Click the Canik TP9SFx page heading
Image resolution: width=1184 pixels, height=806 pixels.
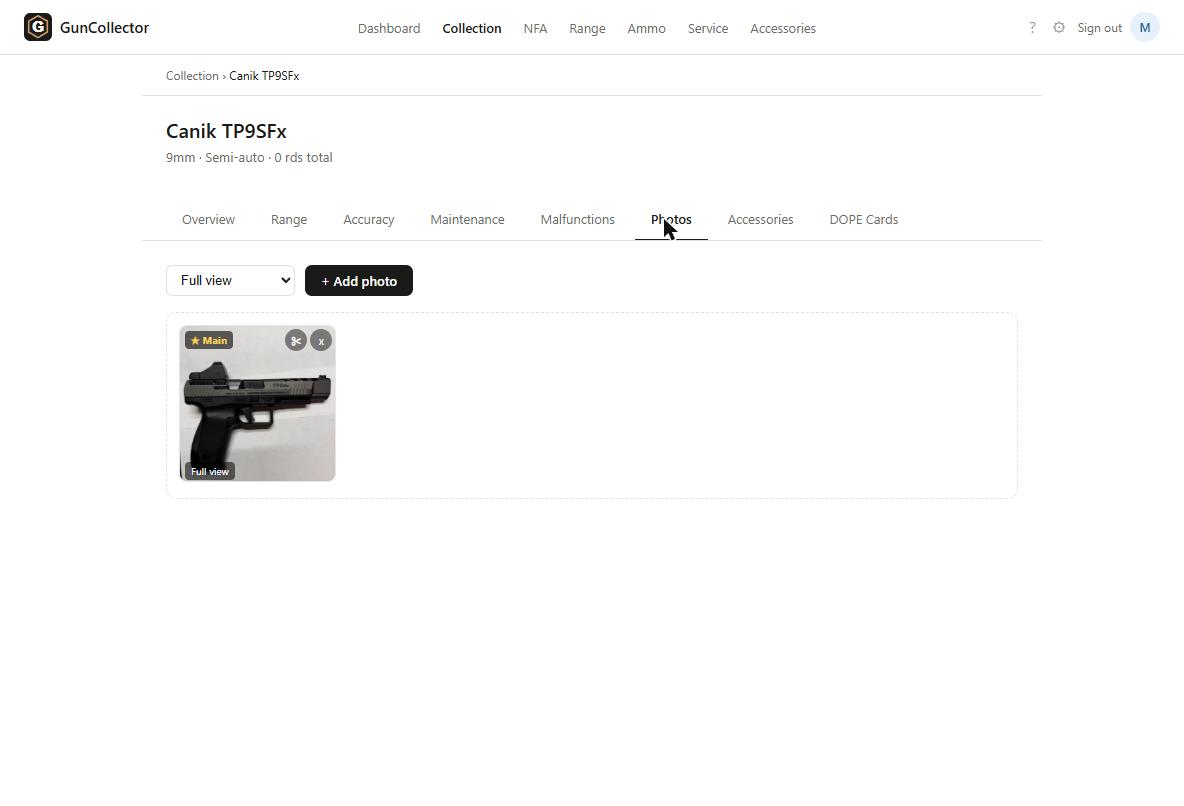227,131
